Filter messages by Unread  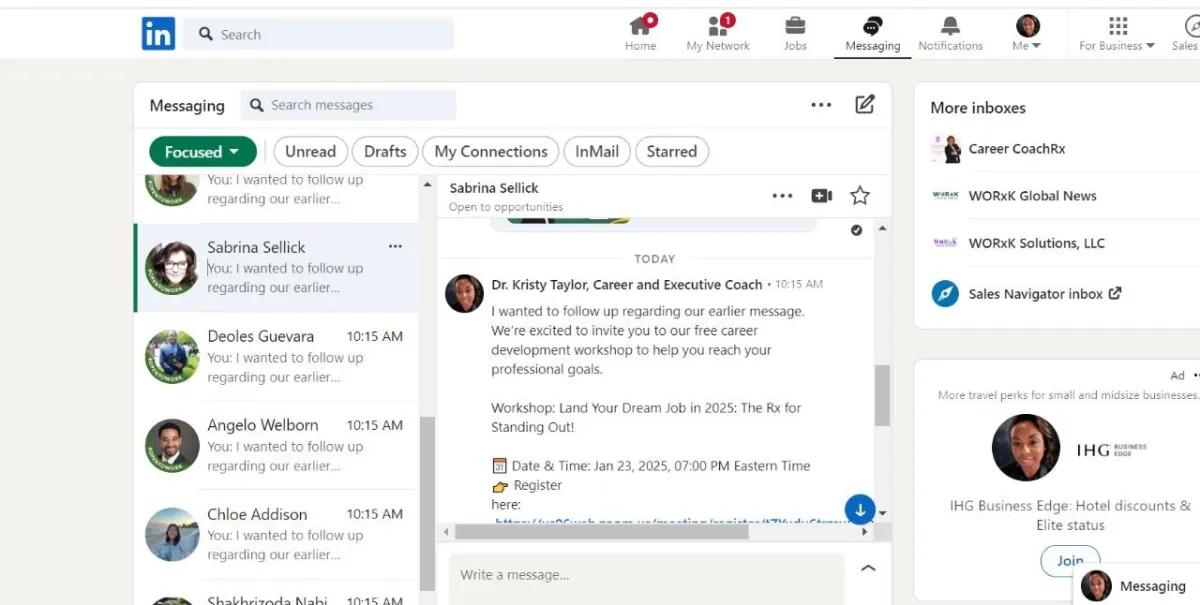pyautogui.click(x=310, y=152)
